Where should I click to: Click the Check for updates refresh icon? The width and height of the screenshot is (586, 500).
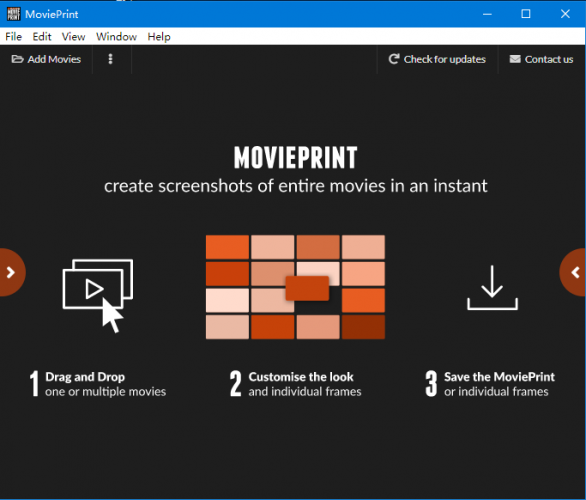point(394,59)
